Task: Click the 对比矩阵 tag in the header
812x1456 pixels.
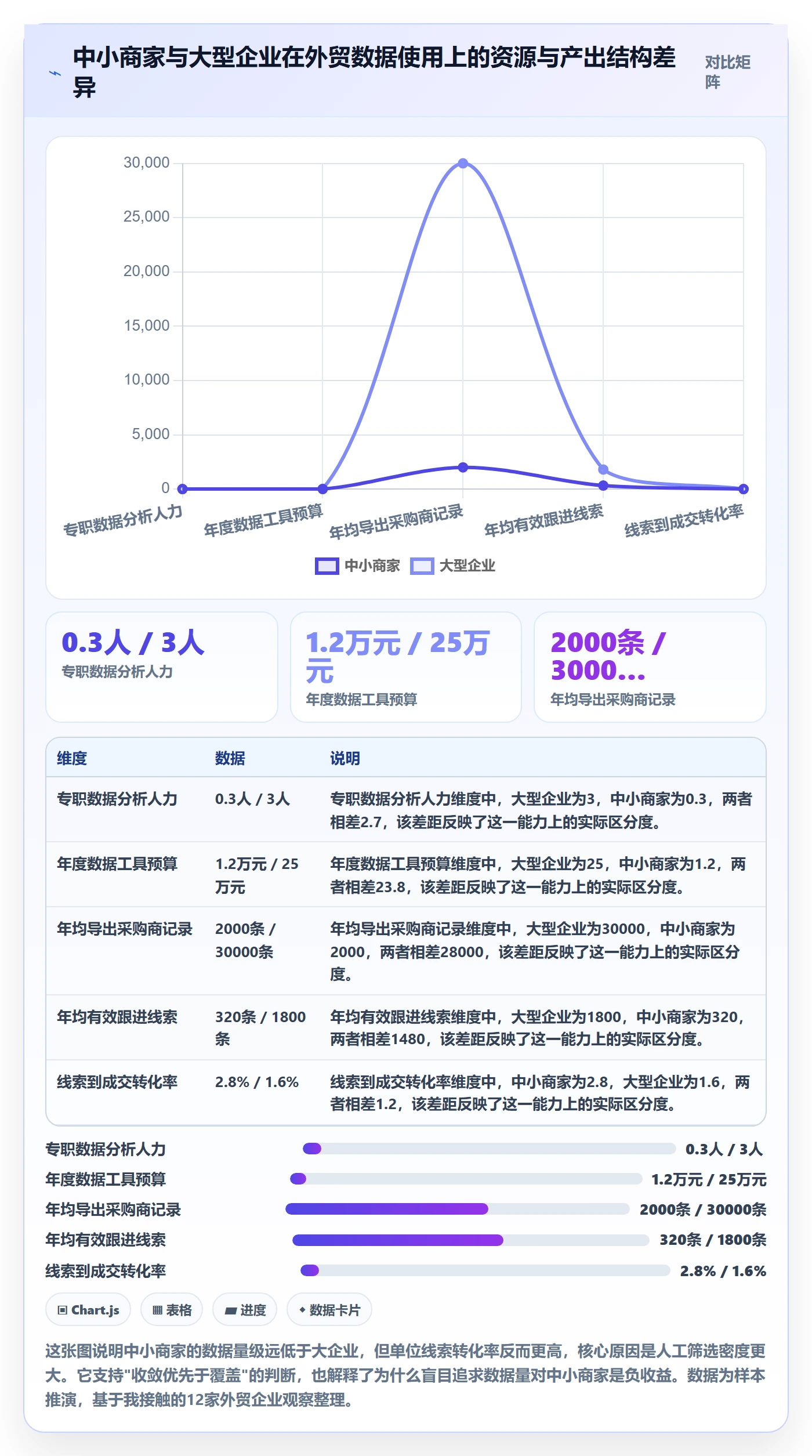Action: (728, 72)
